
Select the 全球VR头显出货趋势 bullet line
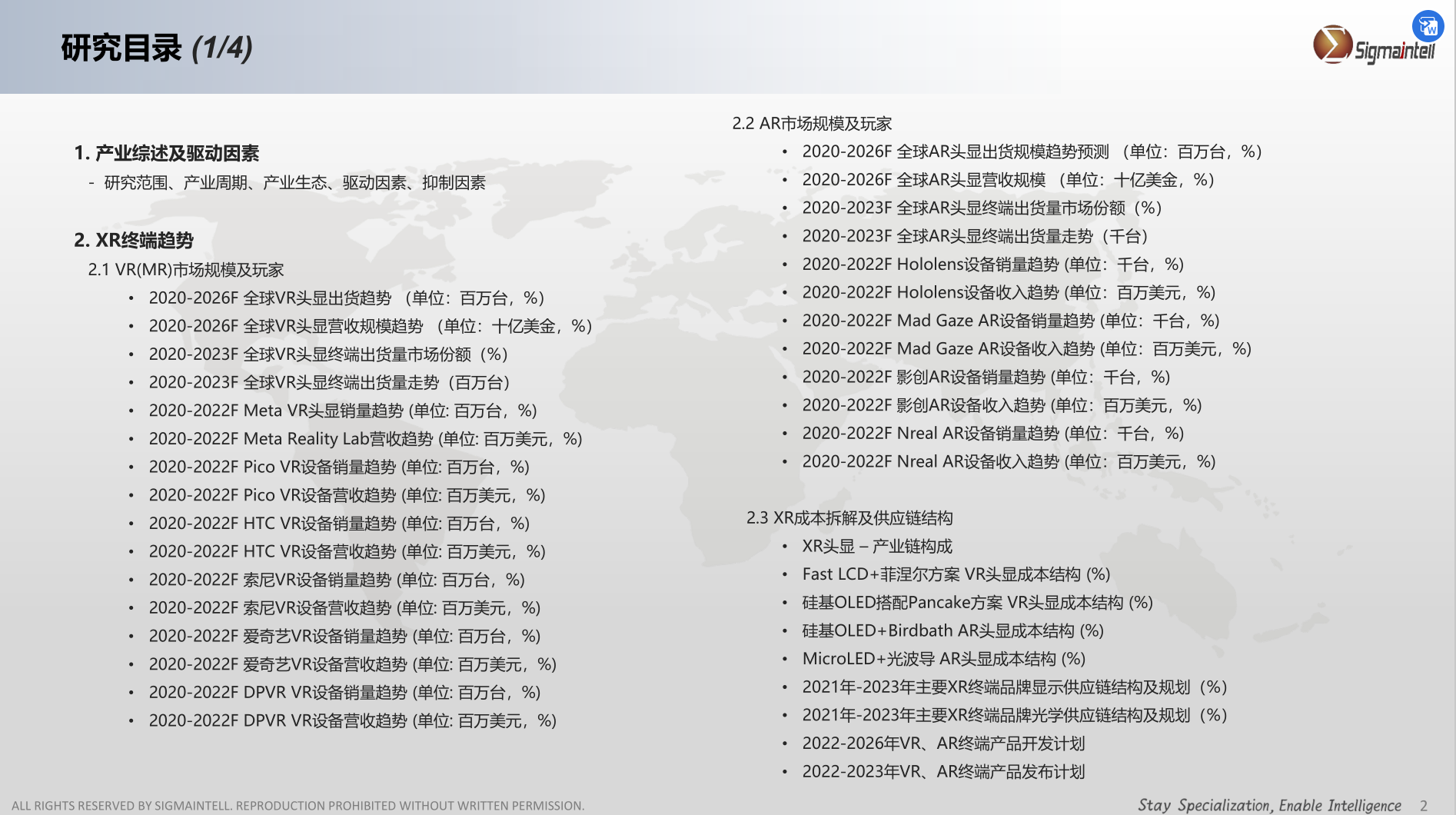pos(346,298)
